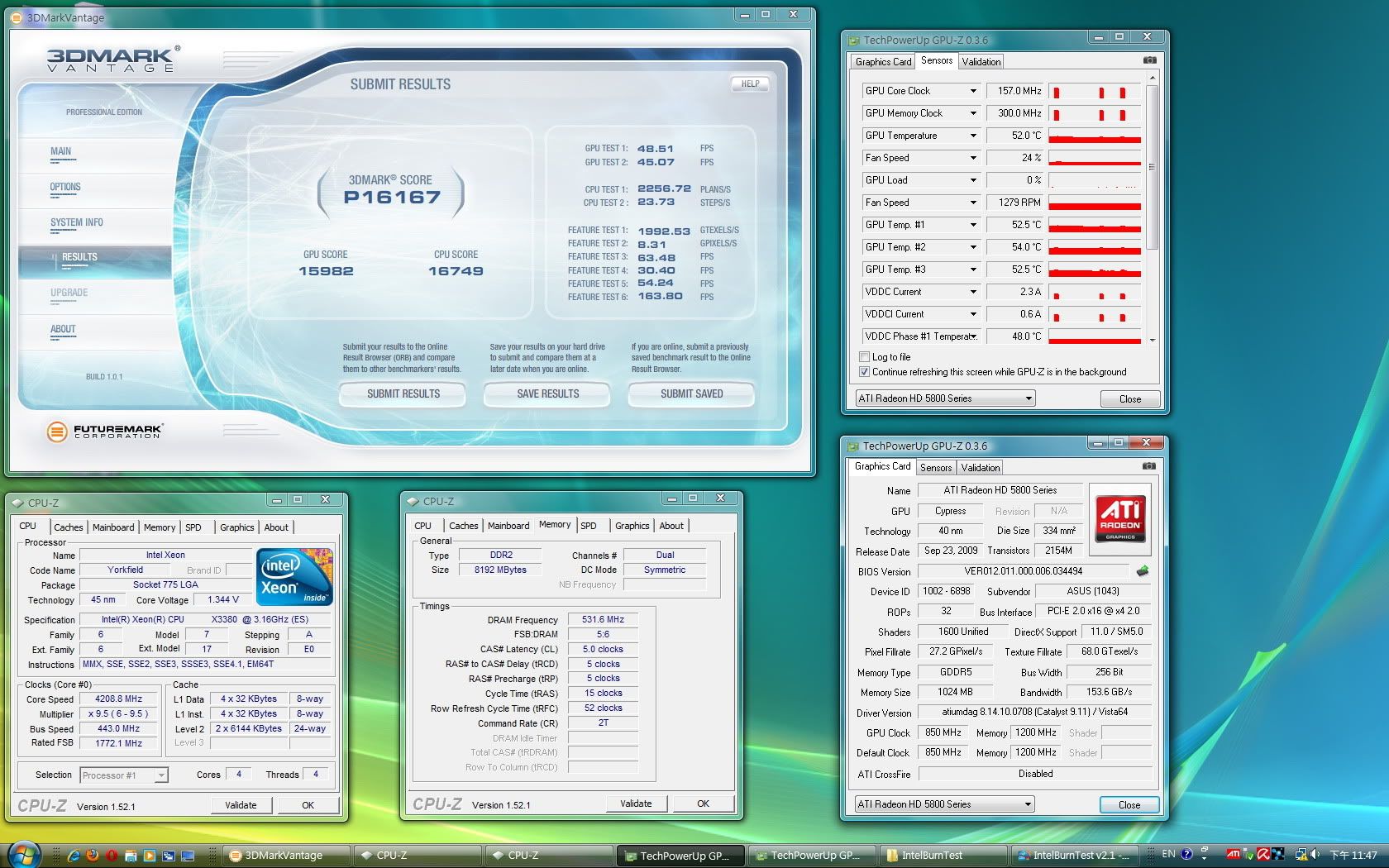Open ATI Radeon device dropdown in Graphics Card window
Image resolution: width=1389 pixels, height=868 pixels.
pos(945,804)
